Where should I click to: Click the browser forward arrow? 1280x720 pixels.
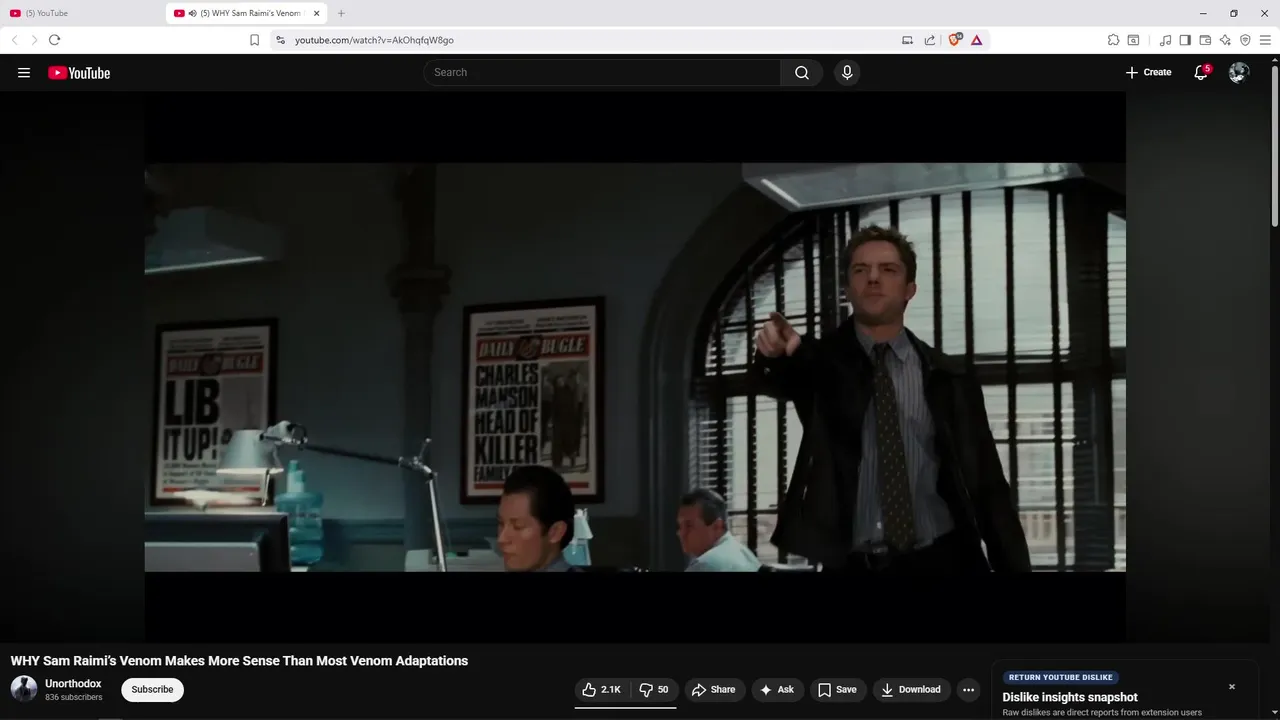(x=34, y=40)
